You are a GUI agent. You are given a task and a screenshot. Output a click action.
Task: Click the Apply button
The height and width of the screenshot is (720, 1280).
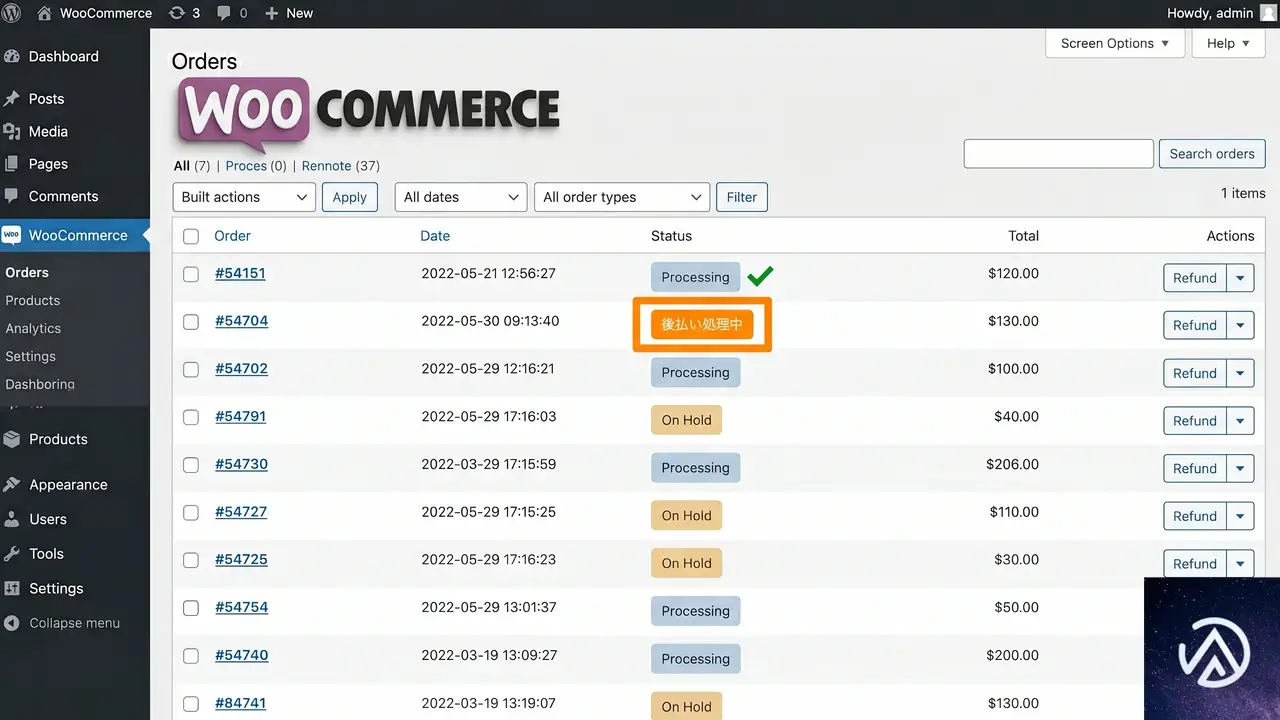pos(350,197)
